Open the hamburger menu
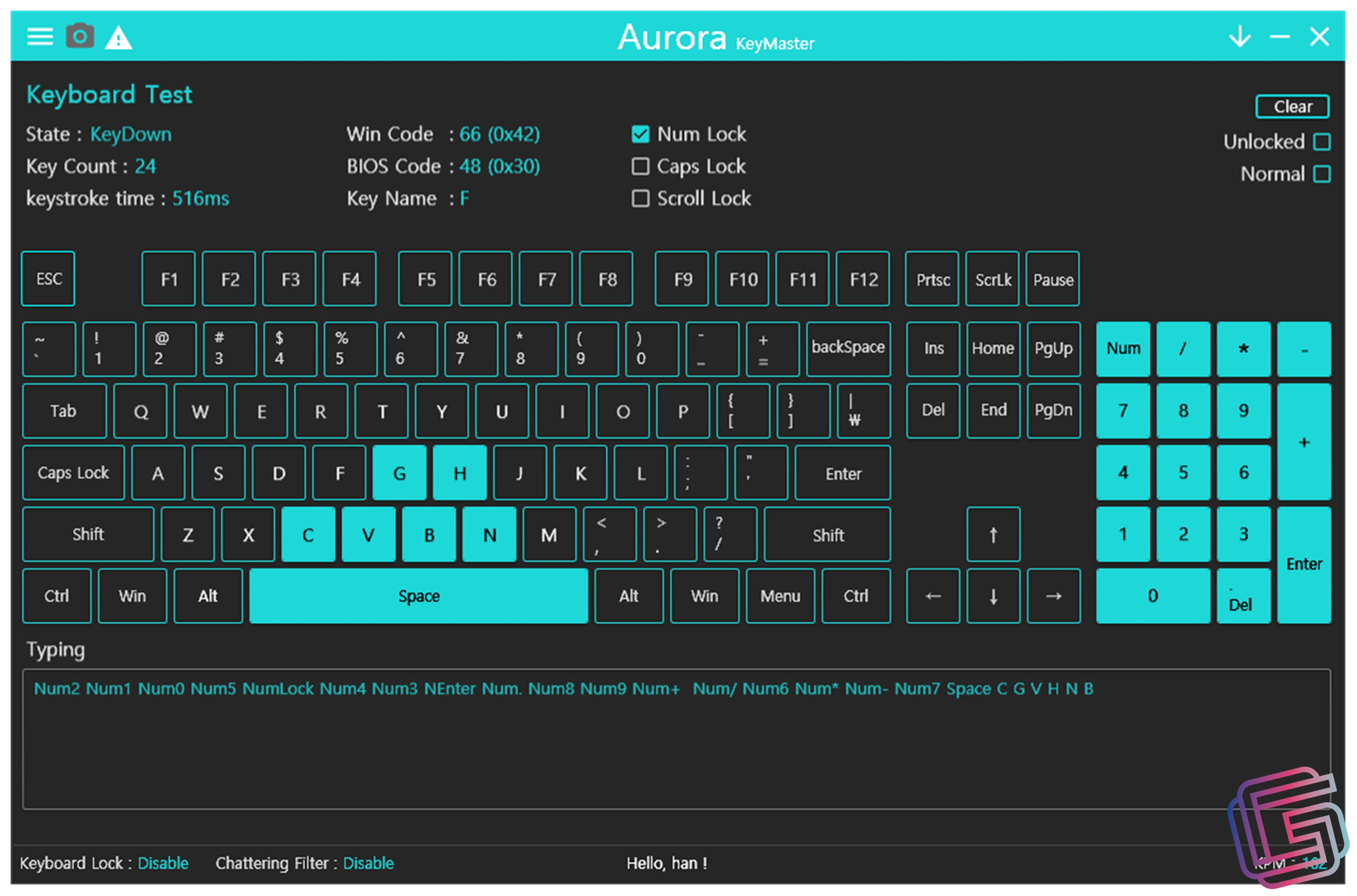Image resolution: width=1357 pixels, height=896 pixels. pyautogui.click(x=40, y=37)
